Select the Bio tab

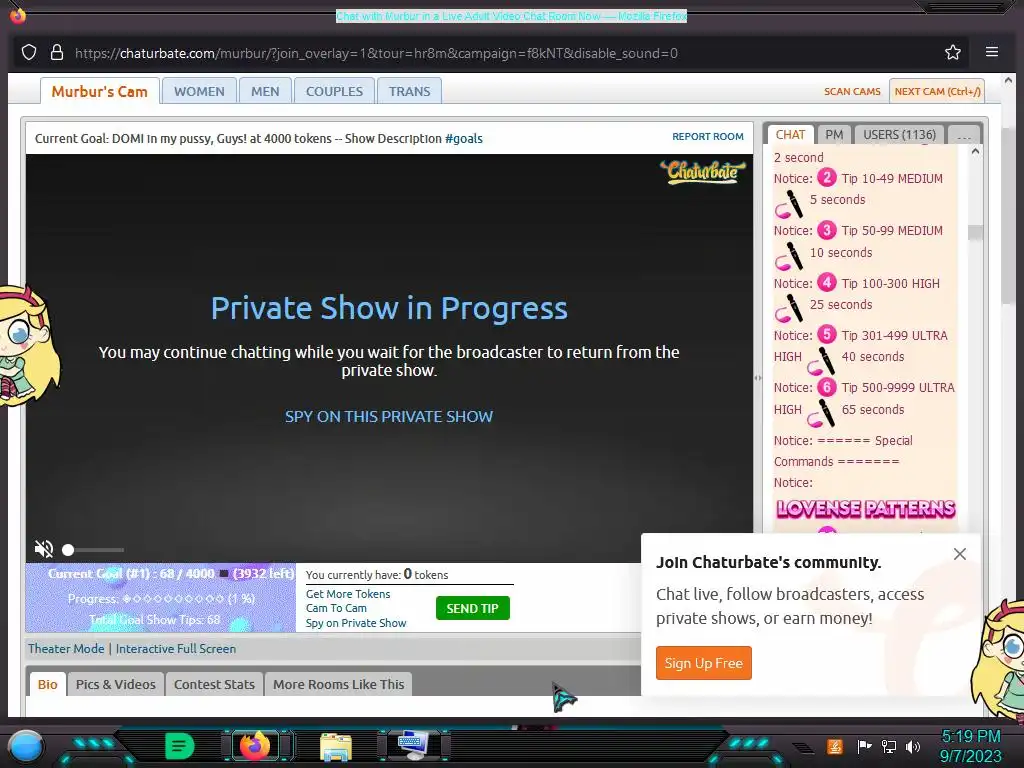48,684
